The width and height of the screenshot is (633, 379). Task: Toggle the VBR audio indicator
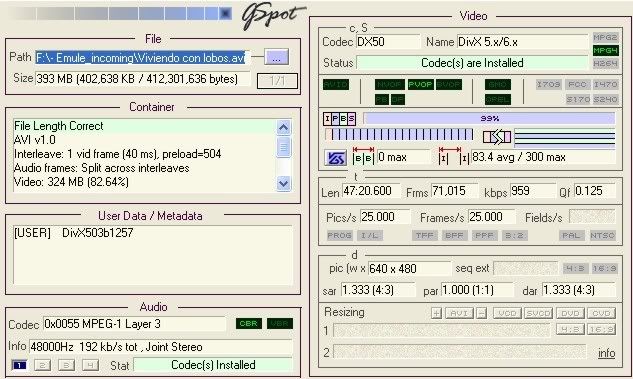(280, 324)
